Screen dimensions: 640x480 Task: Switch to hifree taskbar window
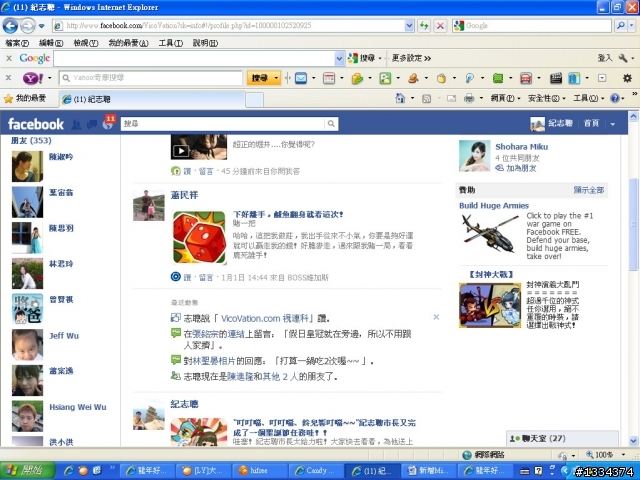pyautogui.click(x=260, y=471)
